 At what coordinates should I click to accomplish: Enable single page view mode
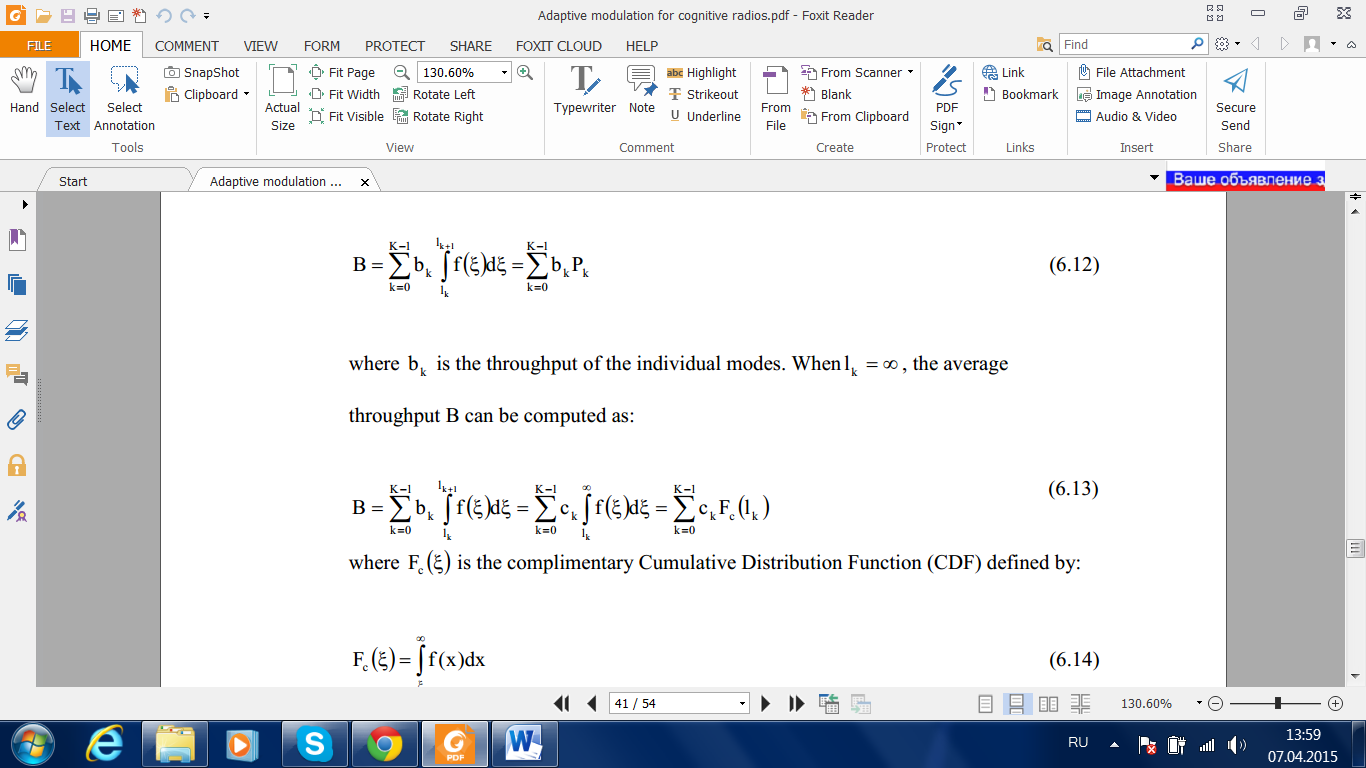point(986,704)
